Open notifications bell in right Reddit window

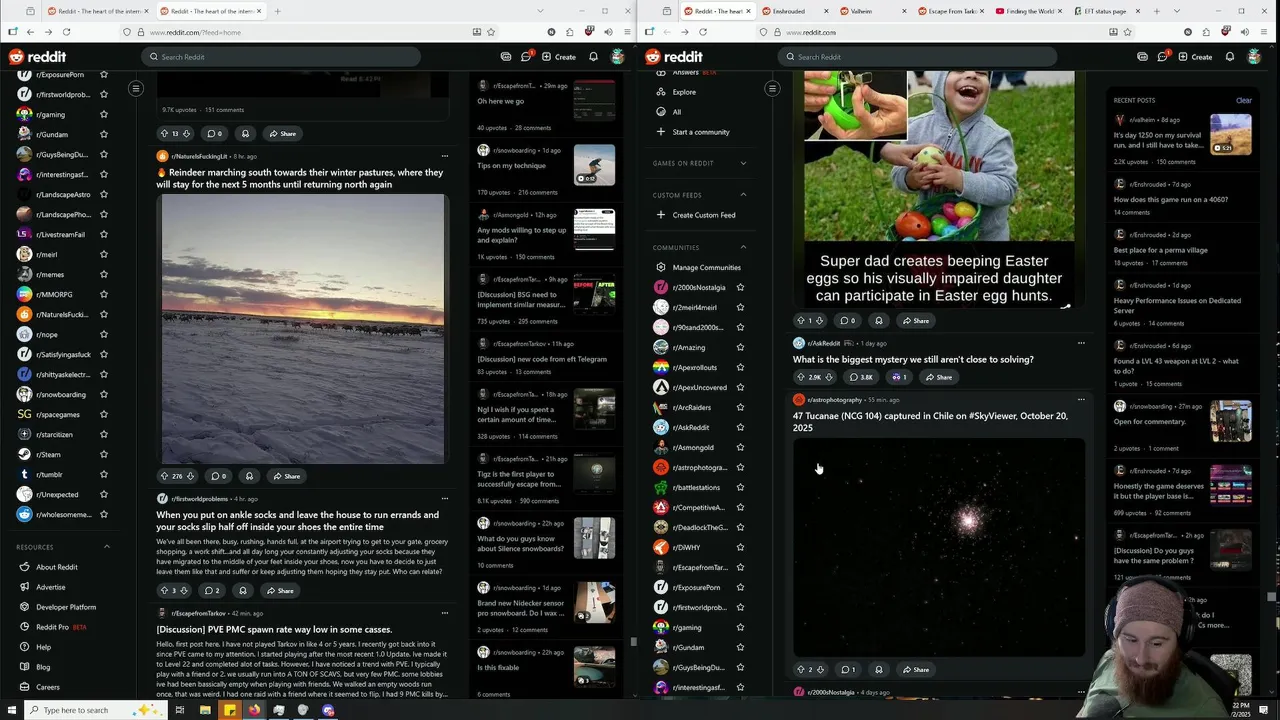coord(1230,57)
